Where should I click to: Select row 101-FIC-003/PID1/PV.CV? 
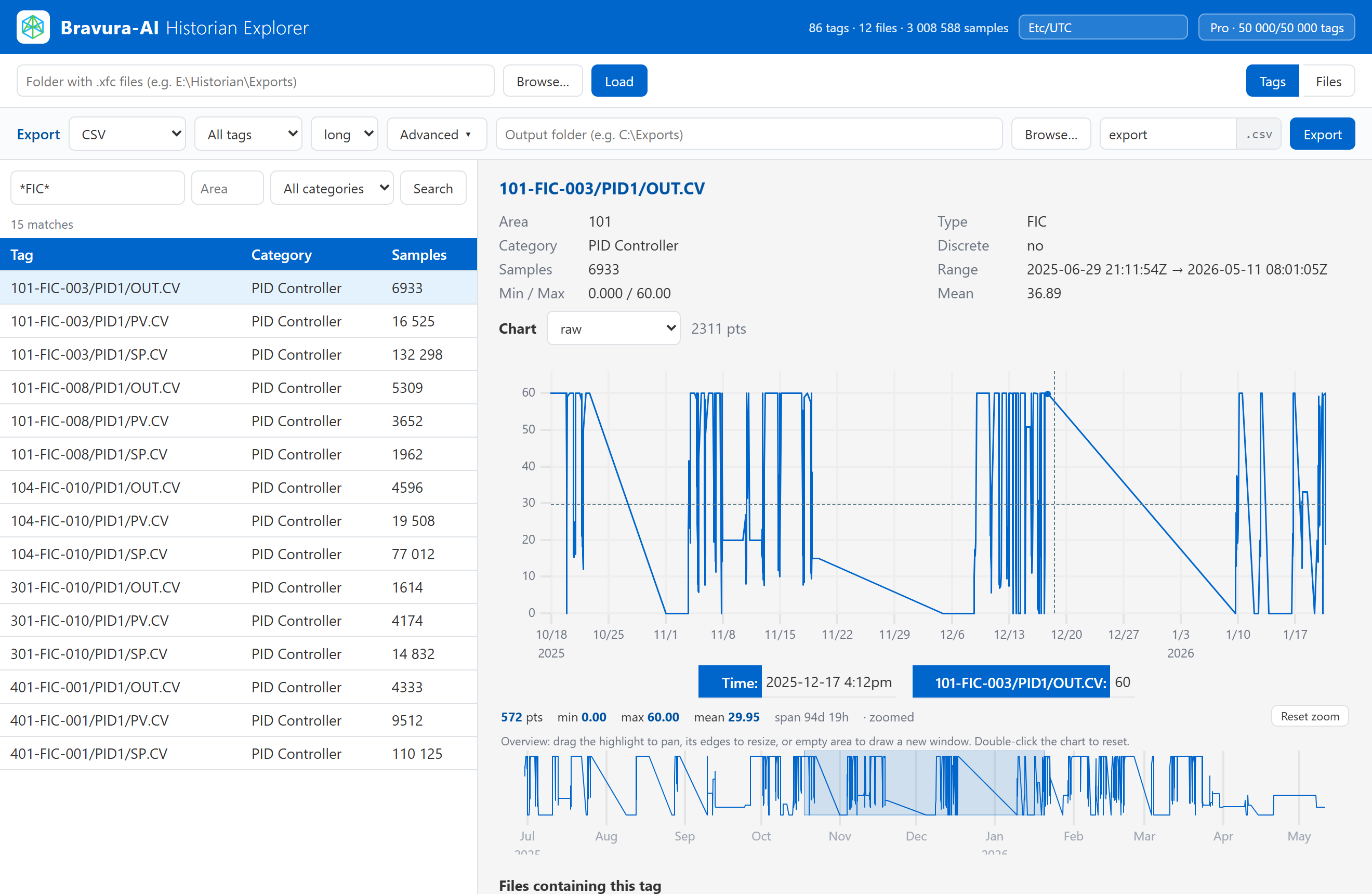tap(239, 321)
